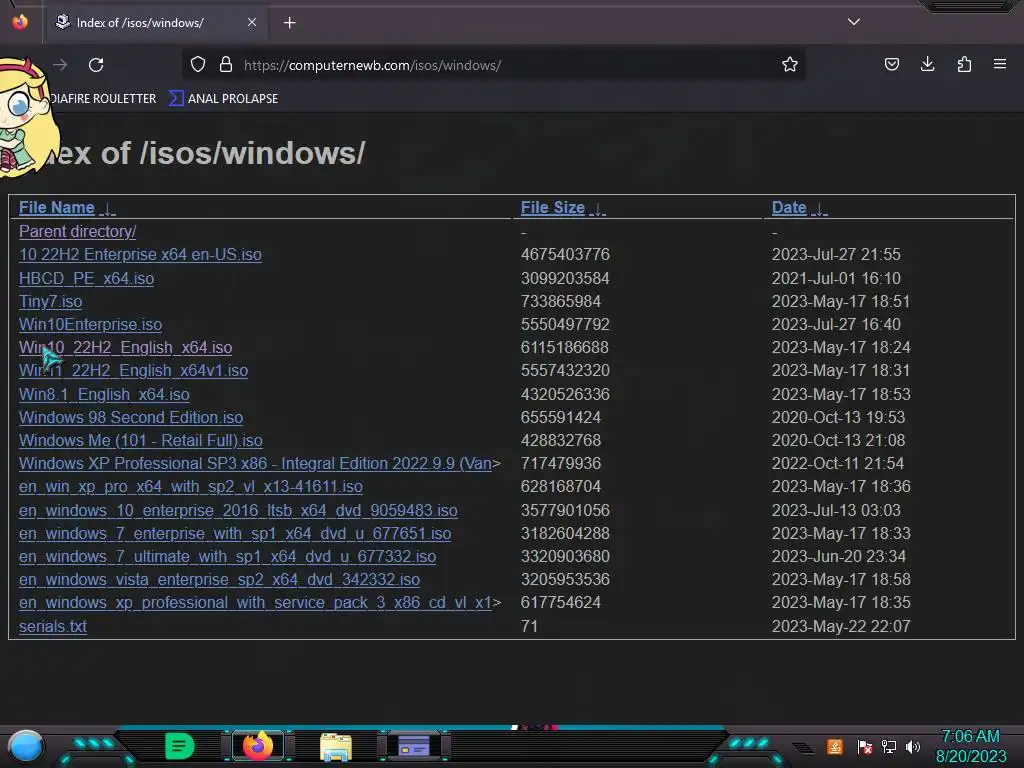The width and height of the screenshot is (1024, 768).
Task: Open File Explorer from the taskbar
Action: [x=336, y=746]
